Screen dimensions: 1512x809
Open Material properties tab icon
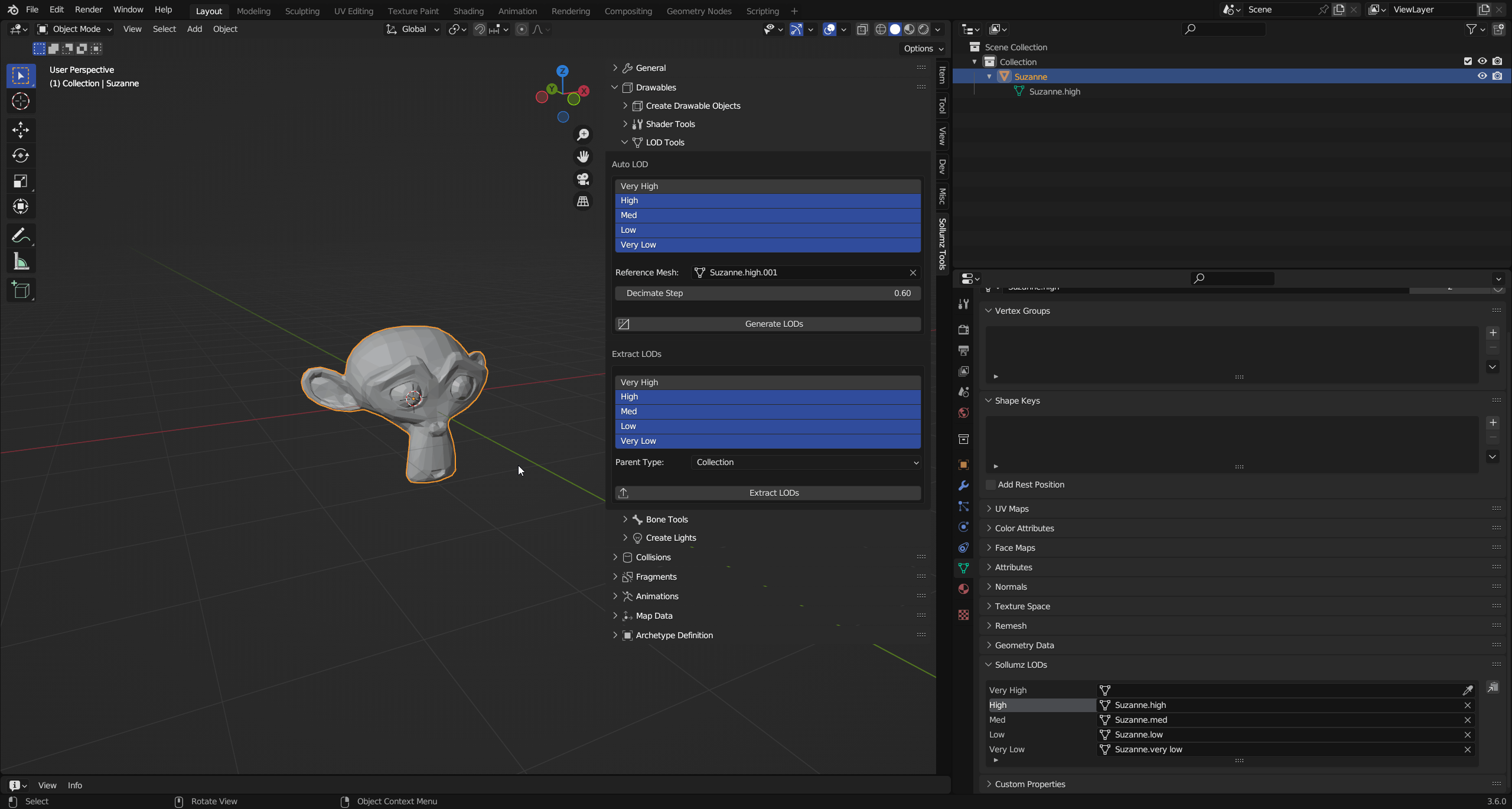[x=963, y=589]
